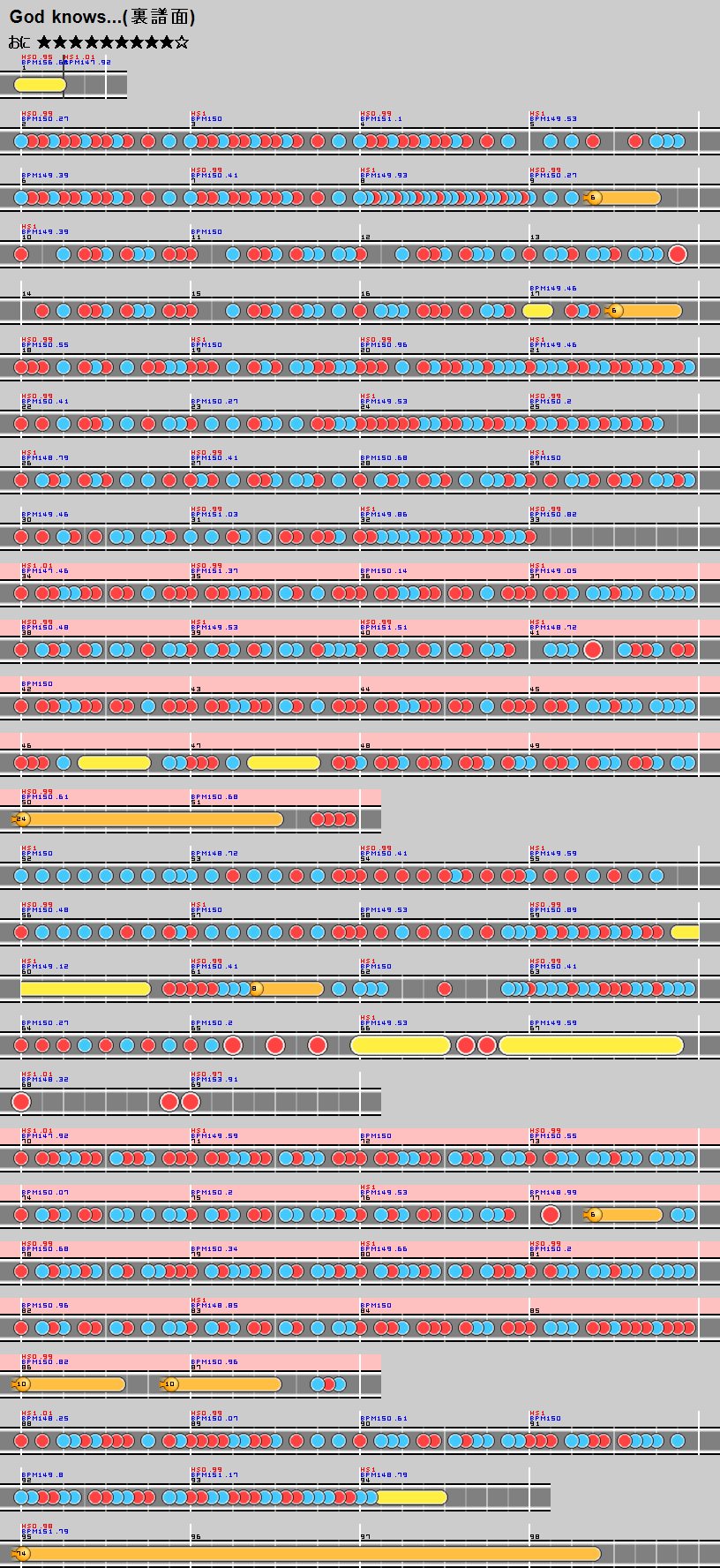Click the yellow drumroll in measure 1
This screenshot has width=720, height=1568.
(40, 85)
